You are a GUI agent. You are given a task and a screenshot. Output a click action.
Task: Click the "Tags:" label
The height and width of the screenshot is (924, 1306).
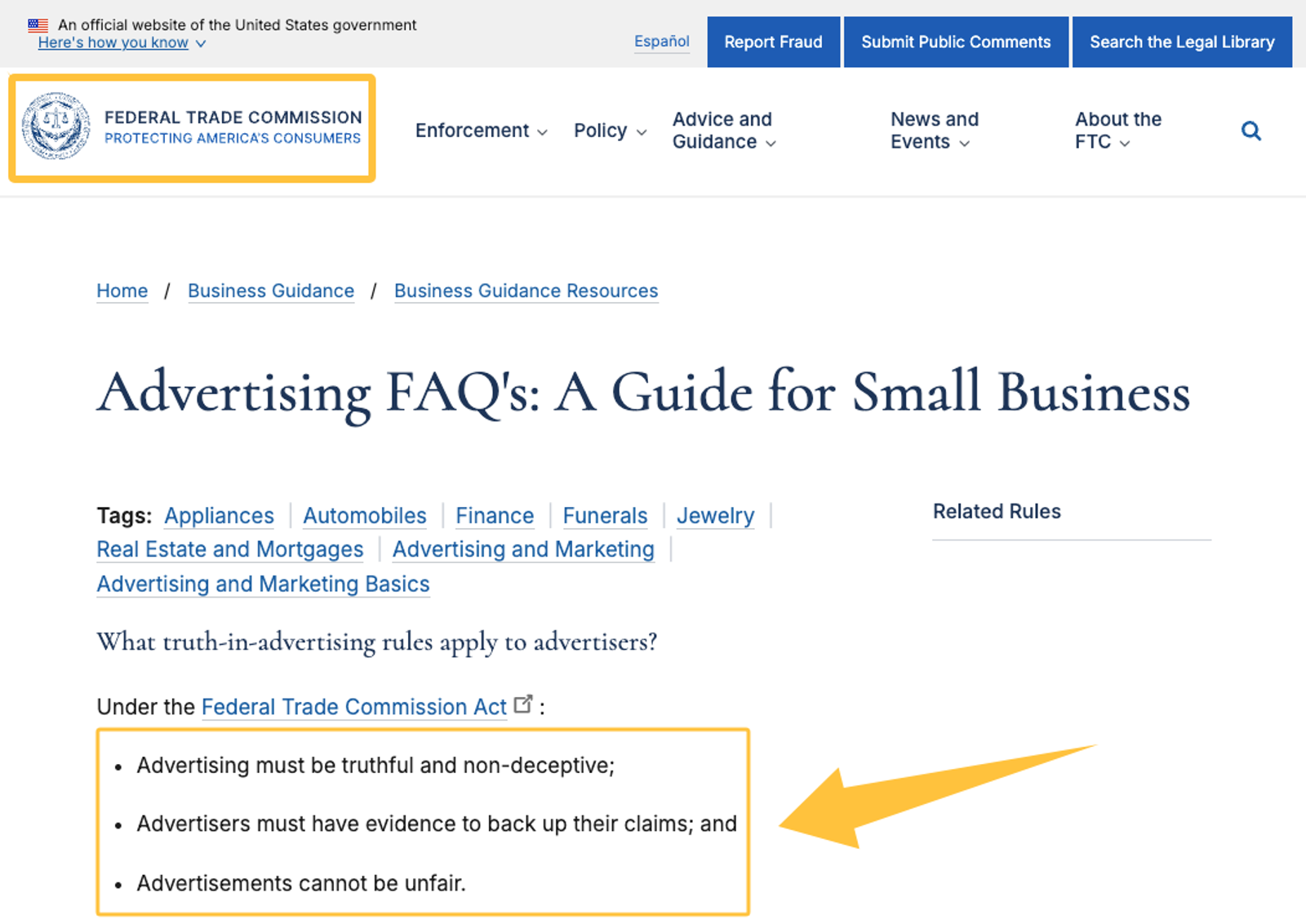click(x=124, y=516)
